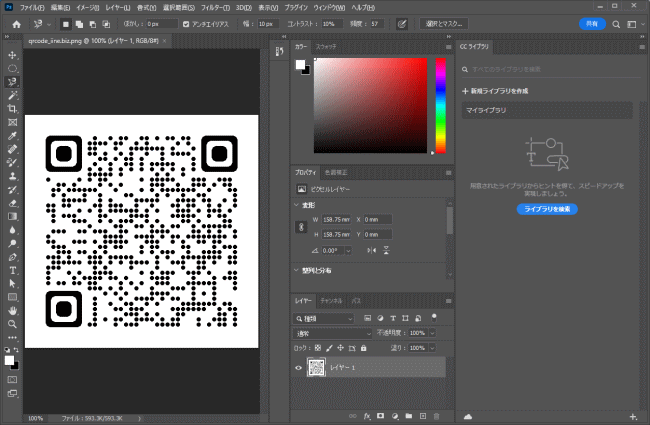
Task: Click the rainbow hue slider
Action: pos(441,106)
